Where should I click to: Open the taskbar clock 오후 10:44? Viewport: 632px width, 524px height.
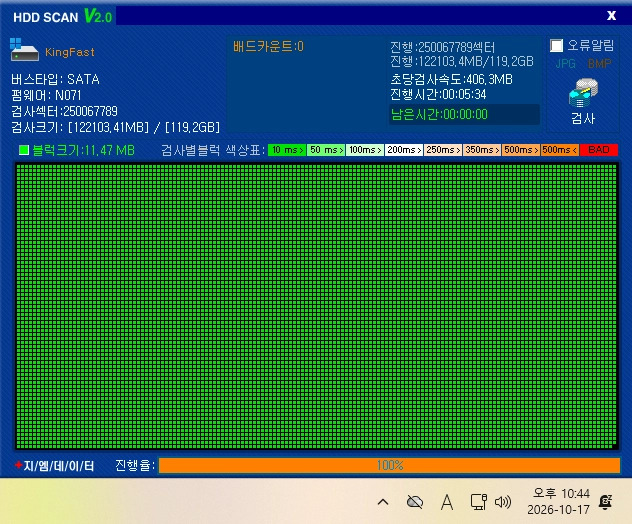click(559, 502)
